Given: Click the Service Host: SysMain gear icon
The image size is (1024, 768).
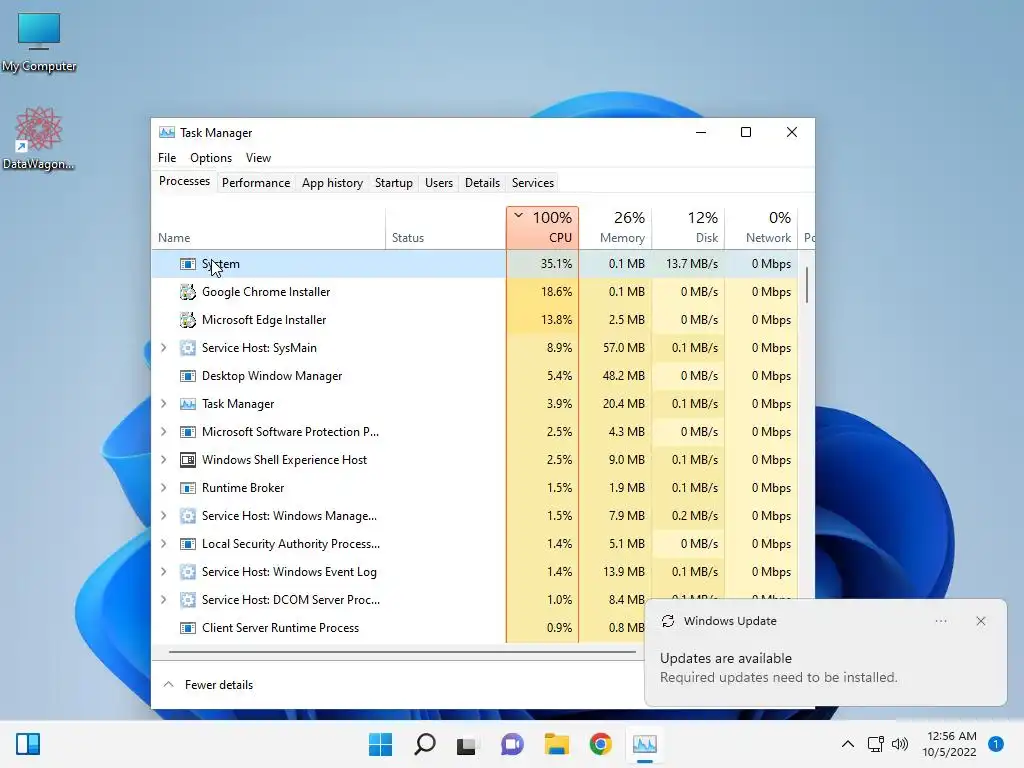Looking at the screenshot, I should pyautogui.click(x=187, y=348).
